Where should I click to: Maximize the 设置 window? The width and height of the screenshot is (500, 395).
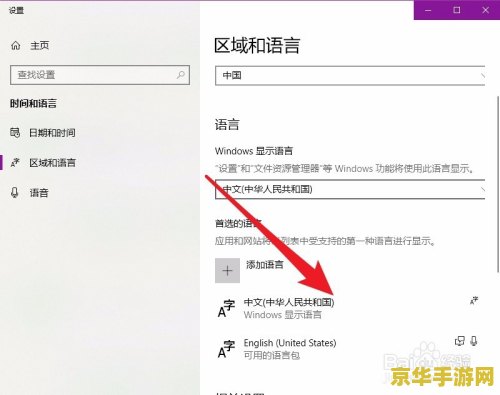tap(457, 10)
